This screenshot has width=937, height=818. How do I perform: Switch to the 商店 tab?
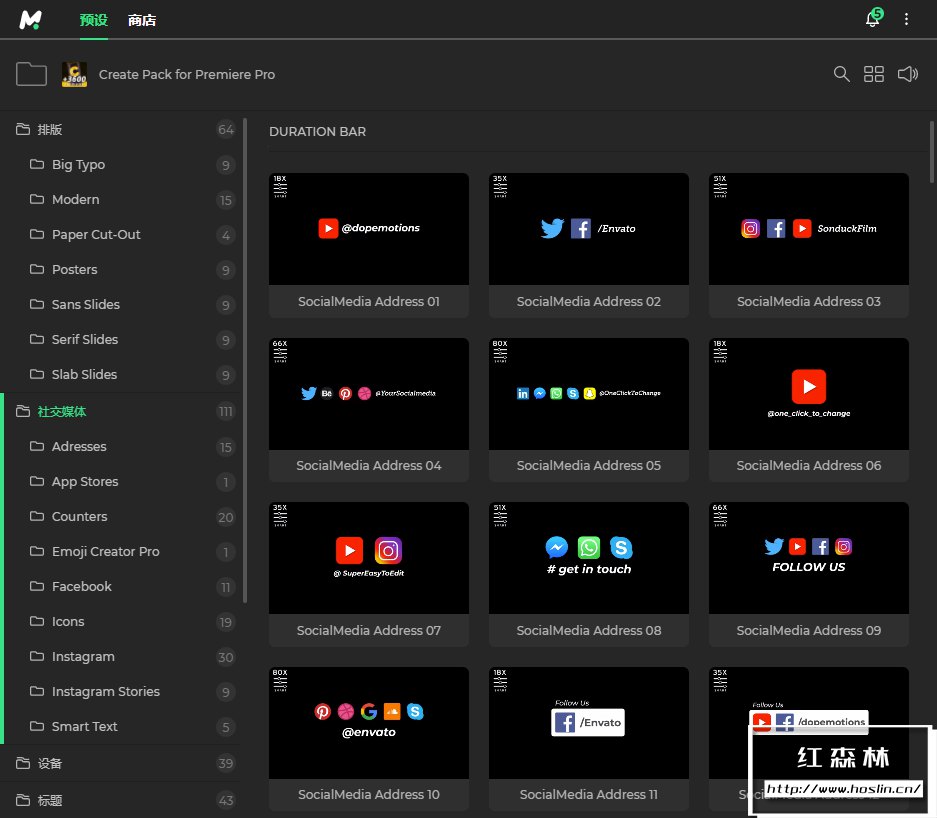point(142,20)
